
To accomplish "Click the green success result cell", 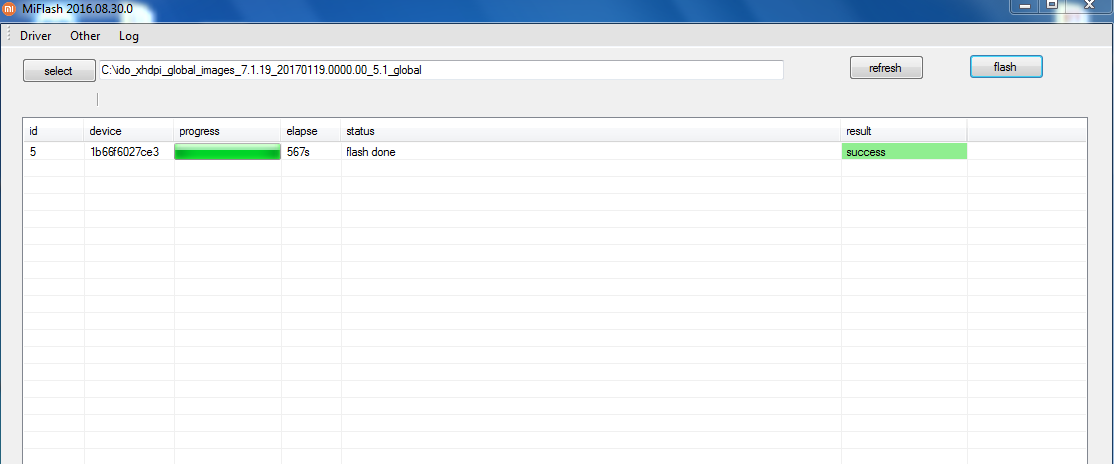I will click(x=904, y=151).
